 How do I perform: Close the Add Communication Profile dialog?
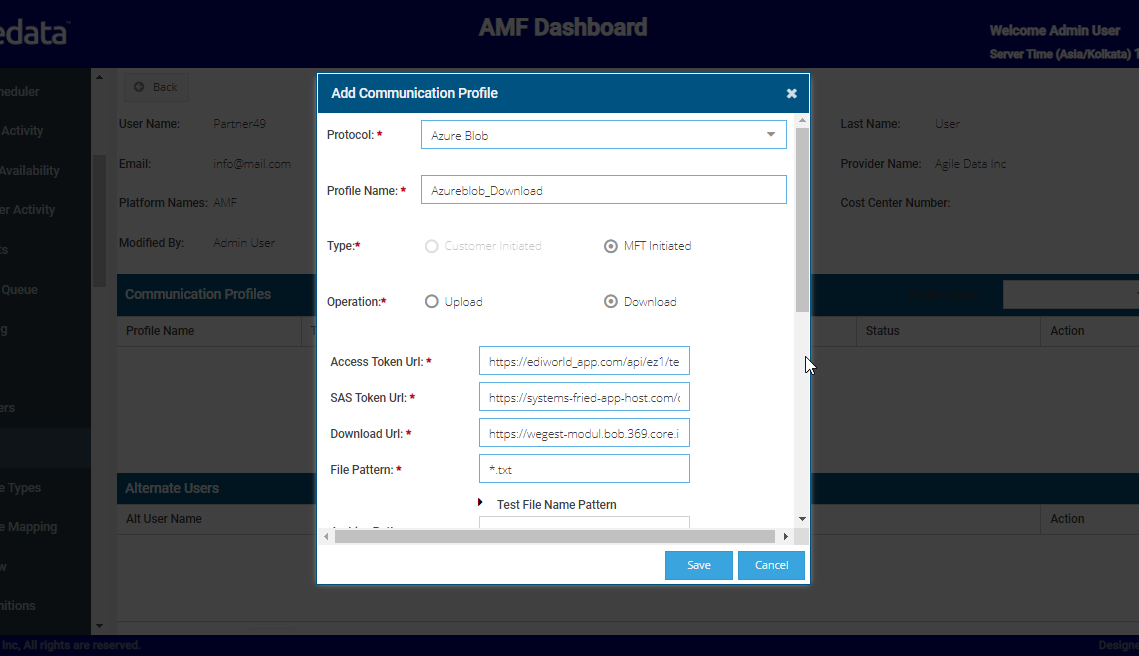[x=791, y=93]
